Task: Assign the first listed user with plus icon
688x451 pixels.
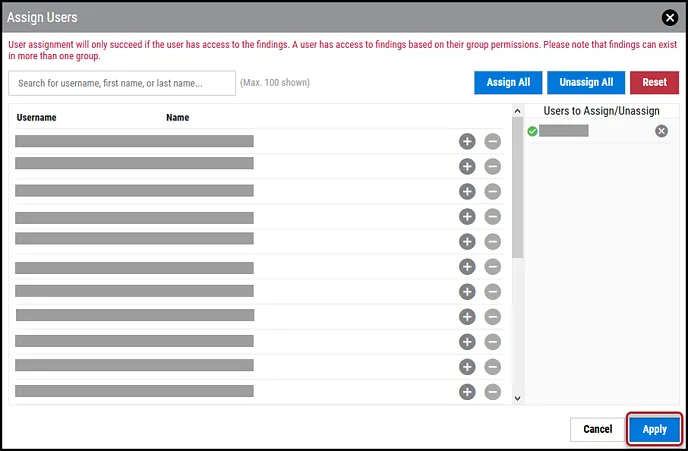Action: 467,141
